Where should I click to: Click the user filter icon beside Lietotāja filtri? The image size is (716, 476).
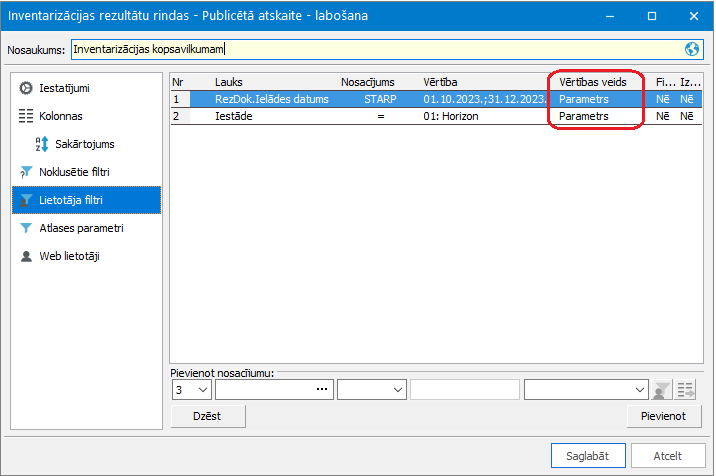click(x=26, y=200)
